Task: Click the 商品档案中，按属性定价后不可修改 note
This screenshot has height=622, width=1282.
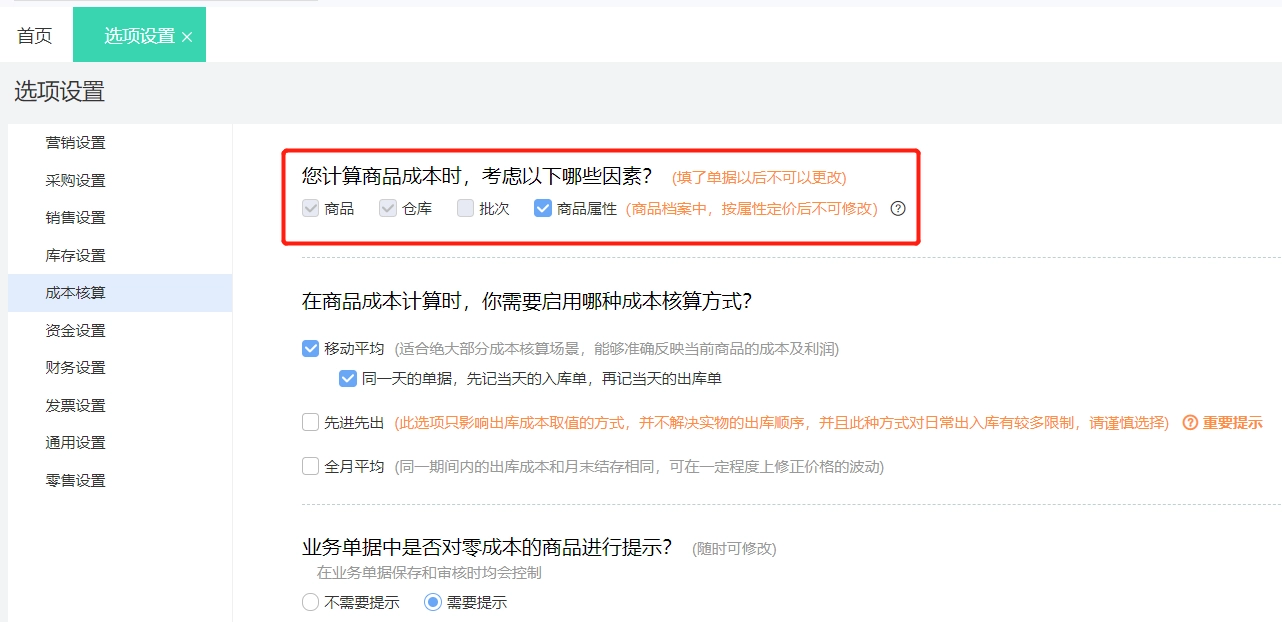Action: point(752,209)
